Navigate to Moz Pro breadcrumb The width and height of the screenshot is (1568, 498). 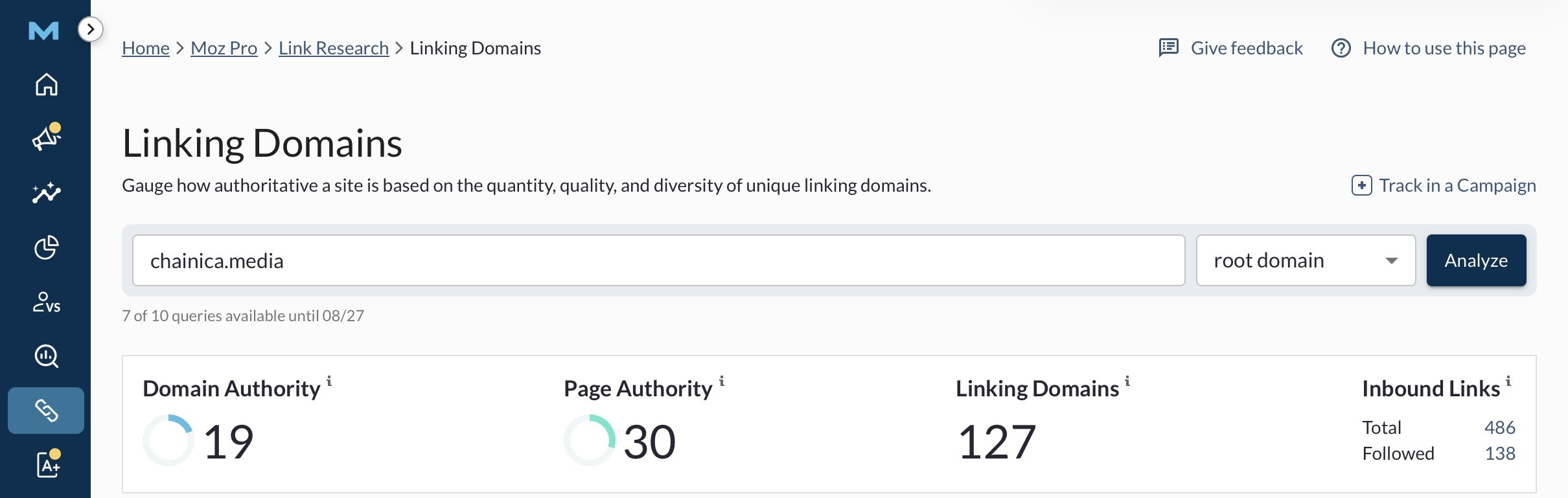(x=224, y=48)
